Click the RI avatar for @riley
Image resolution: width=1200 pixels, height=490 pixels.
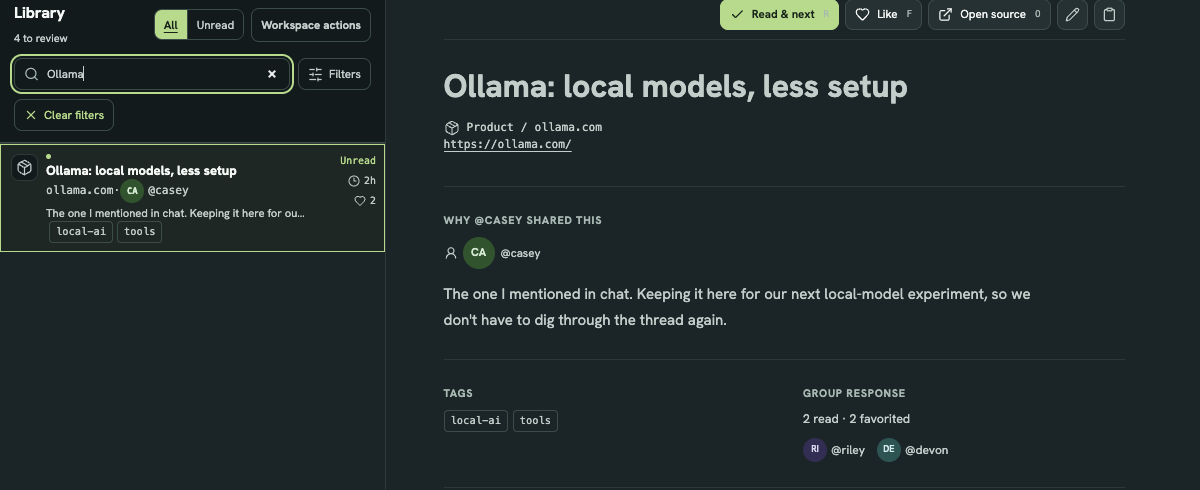(815, 450)
